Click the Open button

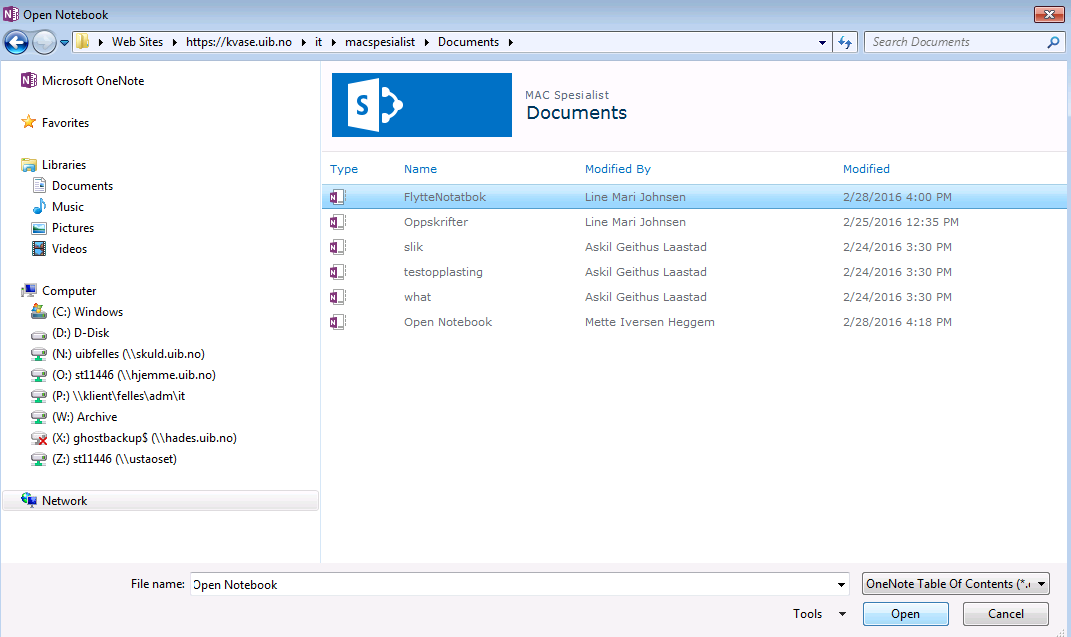[905, 614]
